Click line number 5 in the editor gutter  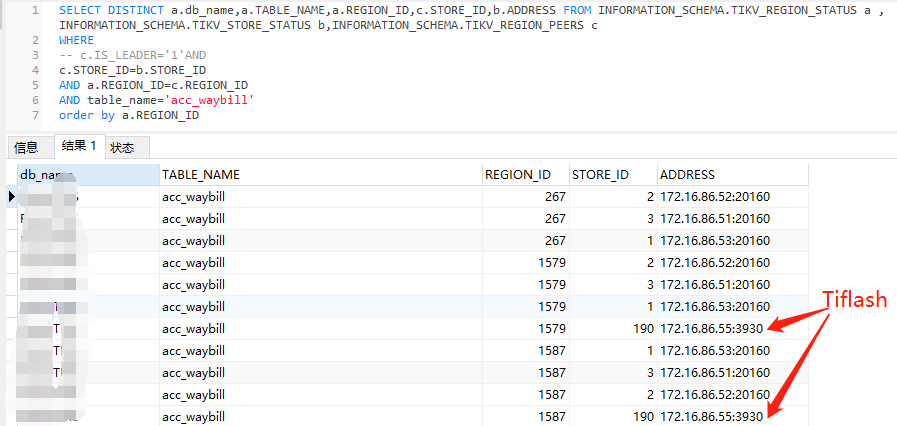[35, 85]
